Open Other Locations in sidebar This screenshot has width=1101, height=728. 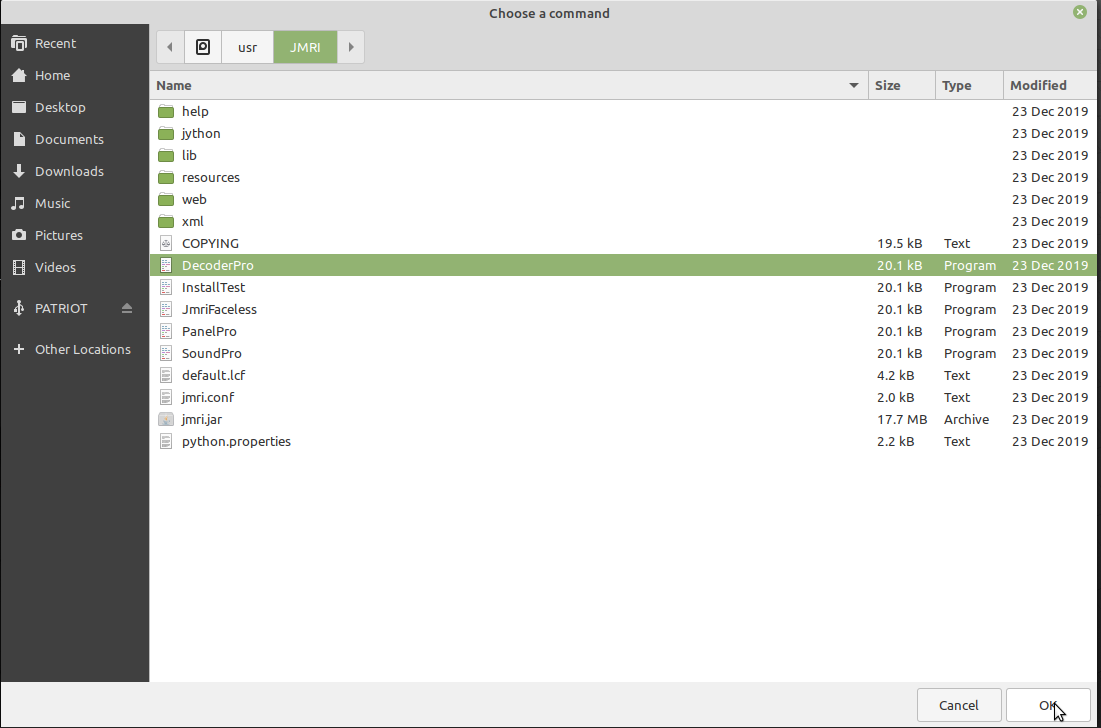click(82, 350)
